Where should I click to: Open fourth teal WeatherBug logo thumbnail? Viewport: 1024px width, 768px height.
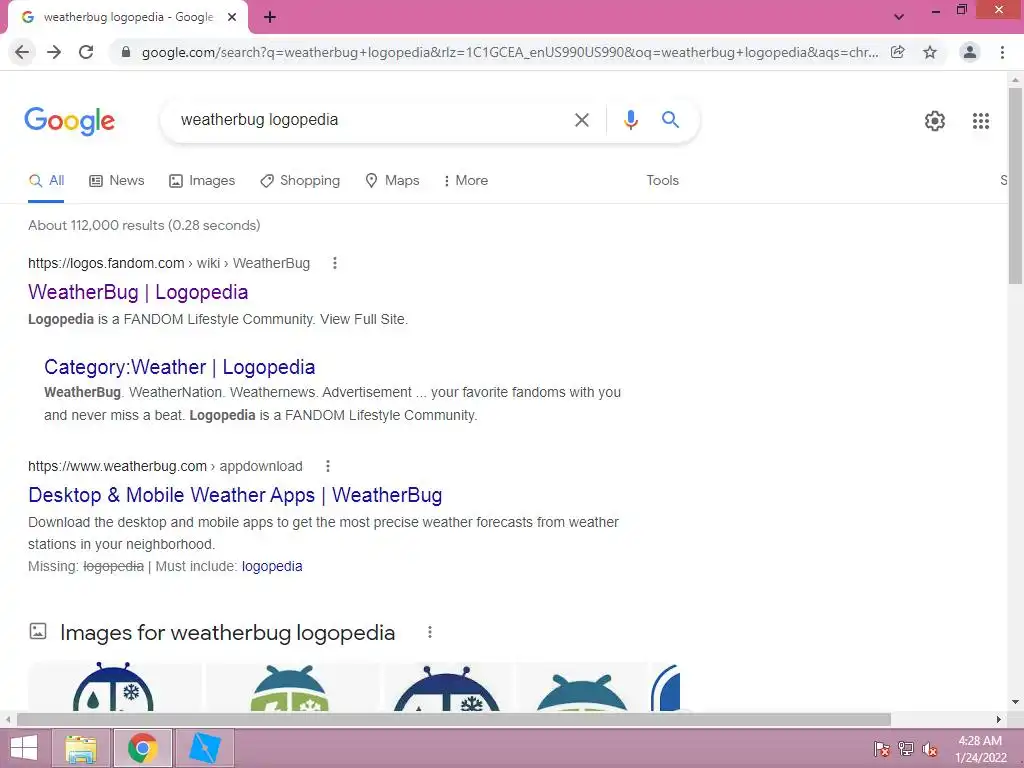pyautogui.click(x=581, y=686)
